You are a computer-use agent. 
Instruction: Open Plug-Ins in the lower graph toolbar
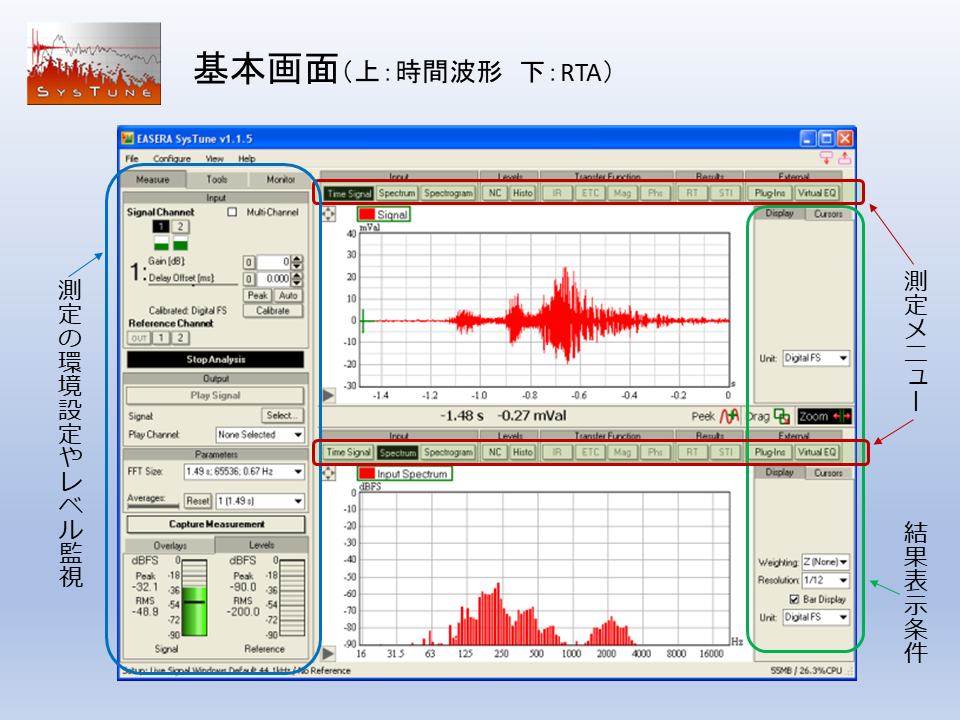770,452
